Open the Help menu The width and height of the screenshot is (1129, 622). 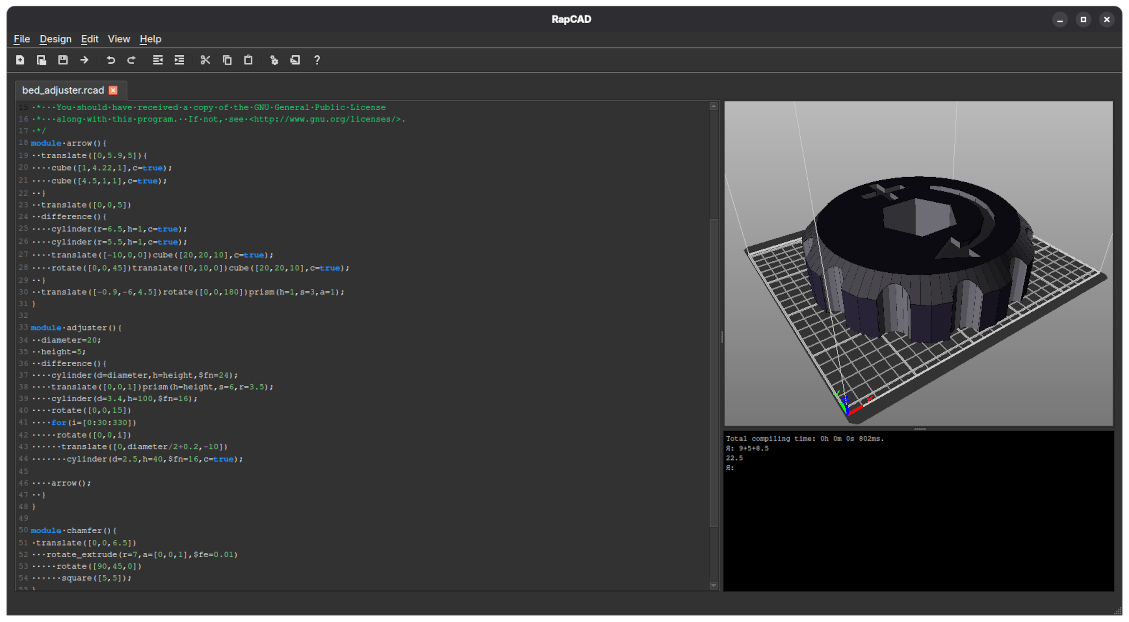click(x=150, y=39)
